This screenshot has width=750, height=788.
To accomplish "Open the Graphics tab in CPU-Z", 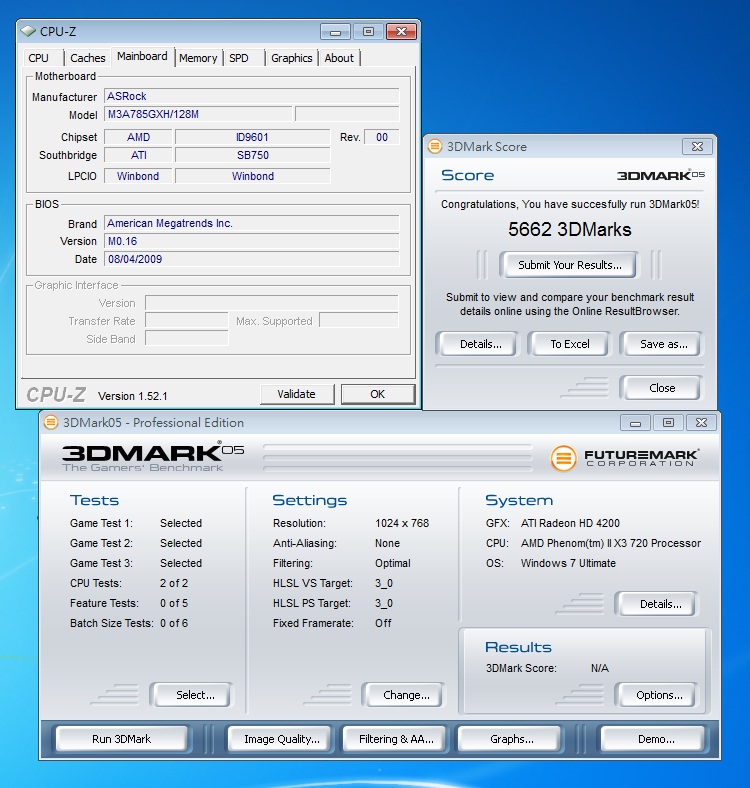I will pos(292,58).
